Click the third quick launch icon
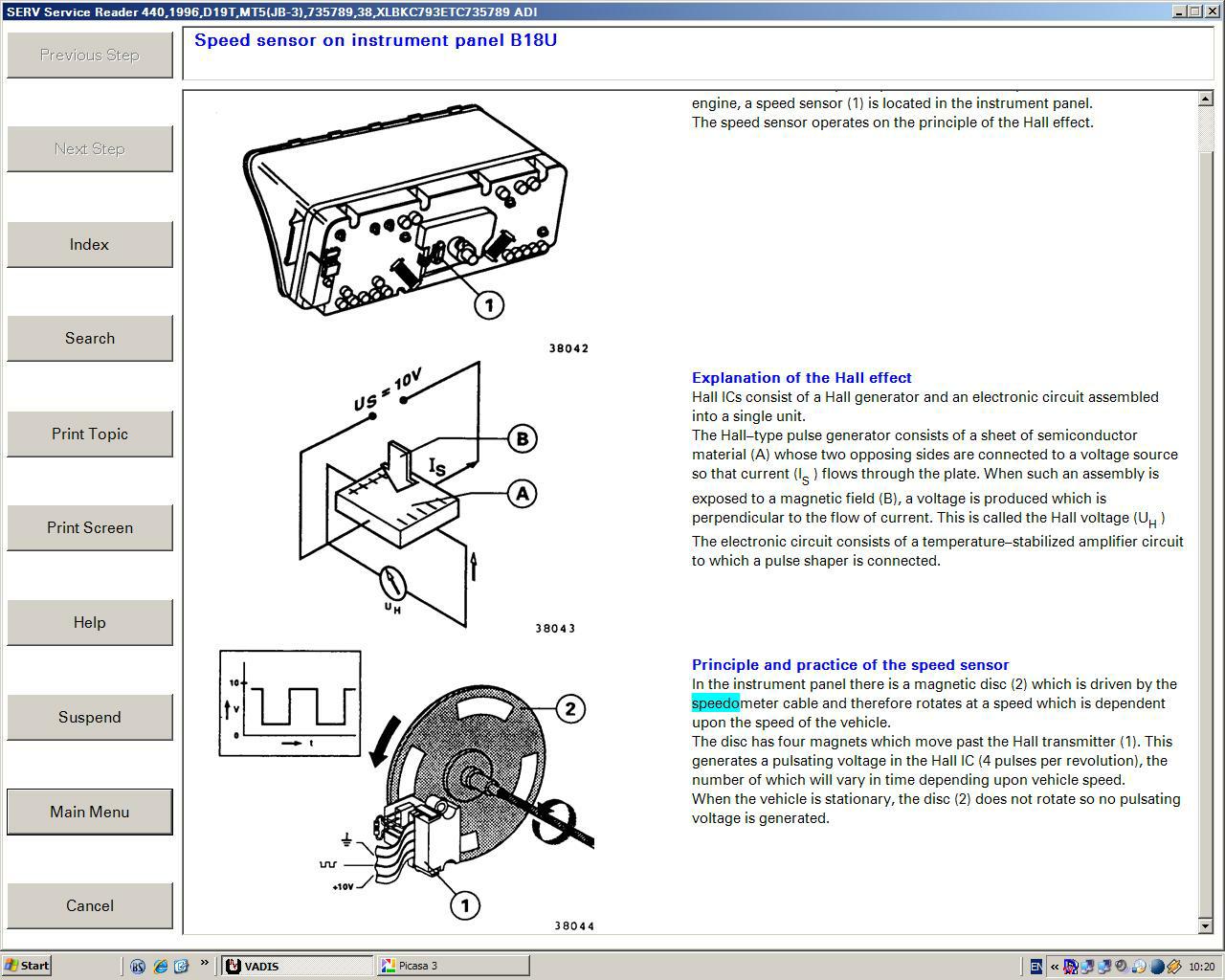1225x980 pixels. tap(181, 967)
